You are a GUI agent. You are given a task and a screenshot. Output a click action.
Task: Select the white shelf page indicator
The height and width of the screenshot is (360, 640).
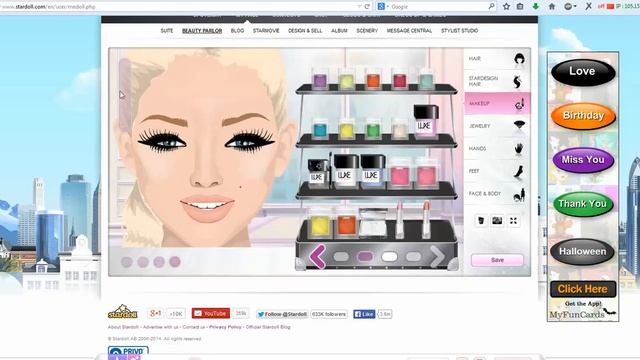tap(389, 256)
